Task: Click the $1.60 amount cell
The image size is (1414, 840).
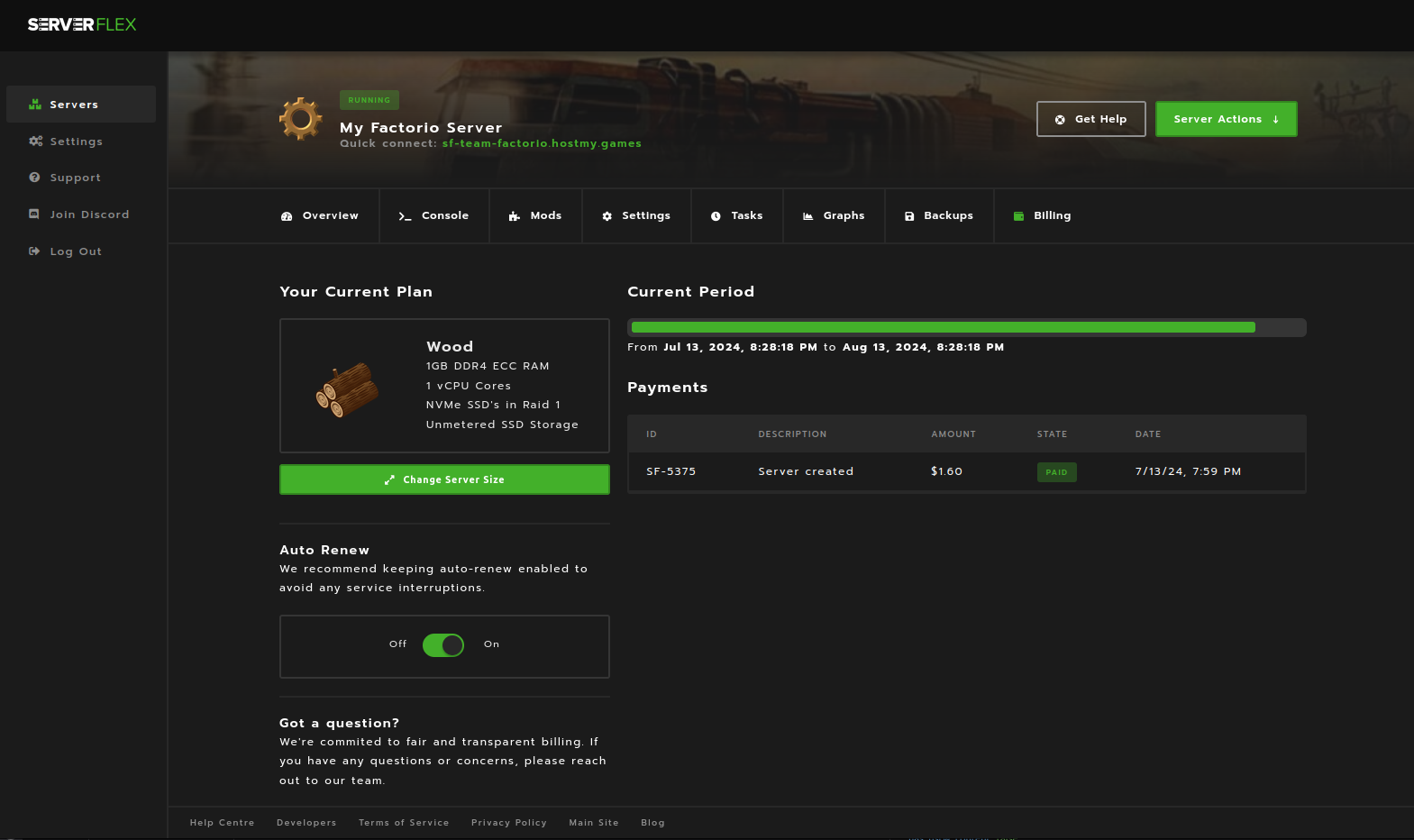Action: 947,471
